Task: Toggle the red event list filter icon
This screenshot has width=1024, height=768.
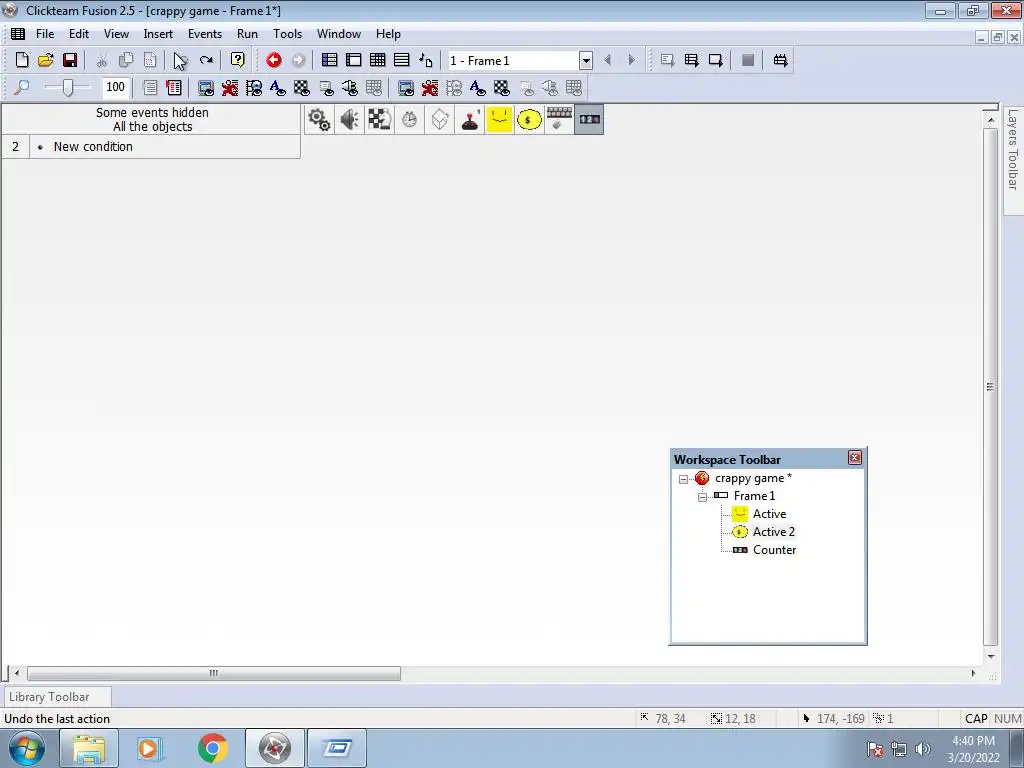Action: point(174,88)
